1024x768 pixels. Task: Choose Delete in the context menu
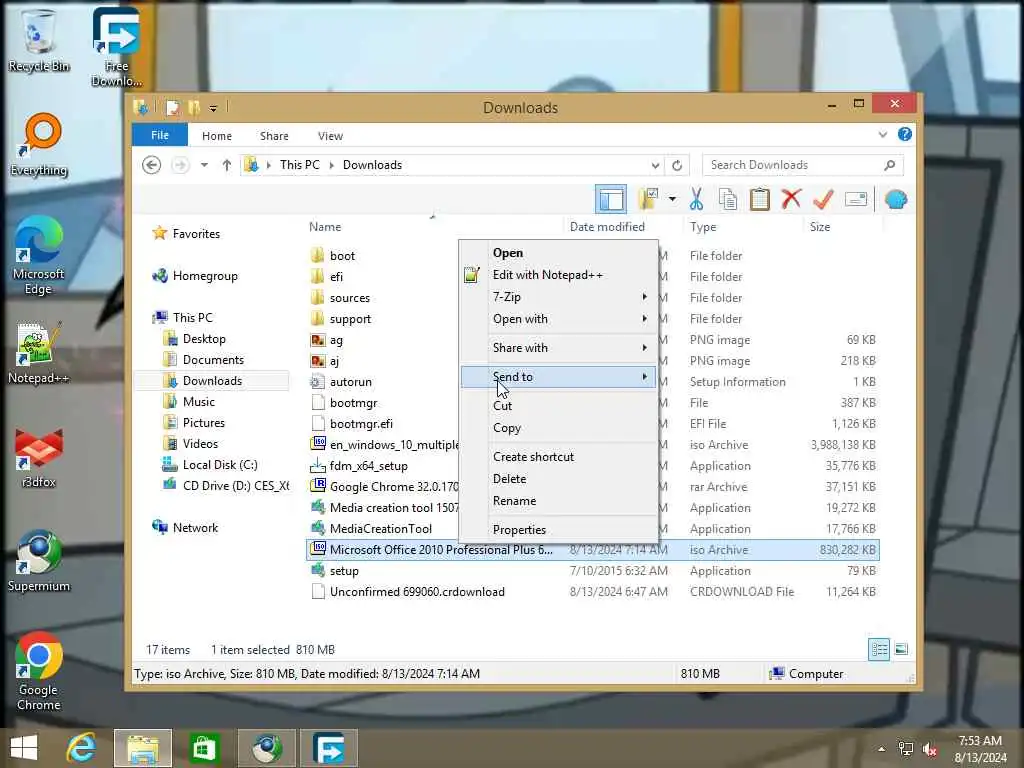point(558,479)
